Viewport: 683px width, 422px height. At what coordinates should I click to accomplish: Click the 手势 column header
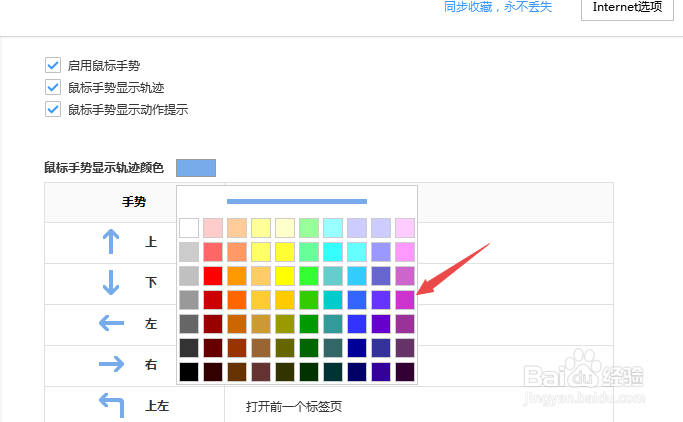(x=134, y=202)
